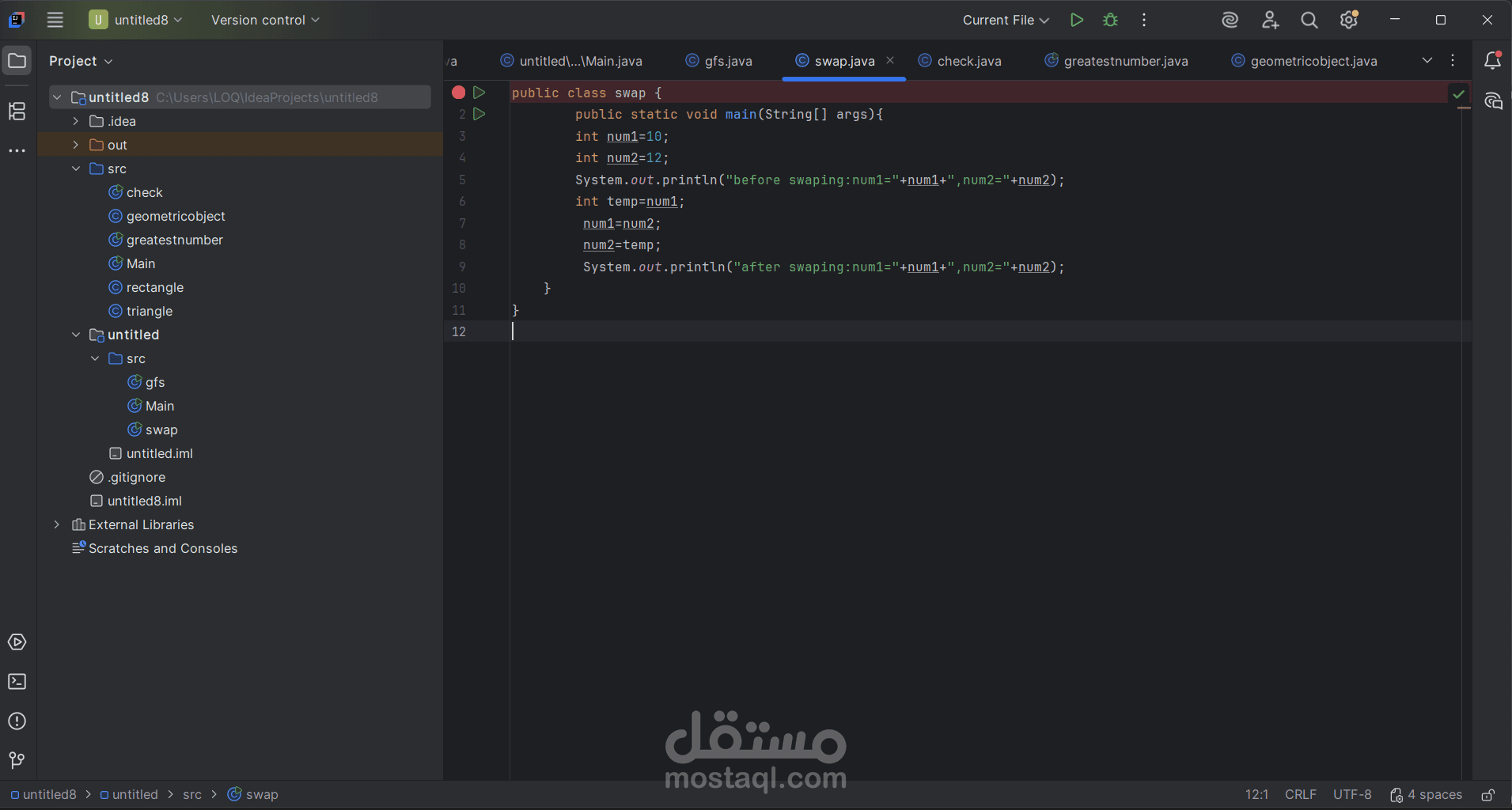Open the AI chat icon in right sidebar
The image size is (1512, 810).
(1493, 101)
